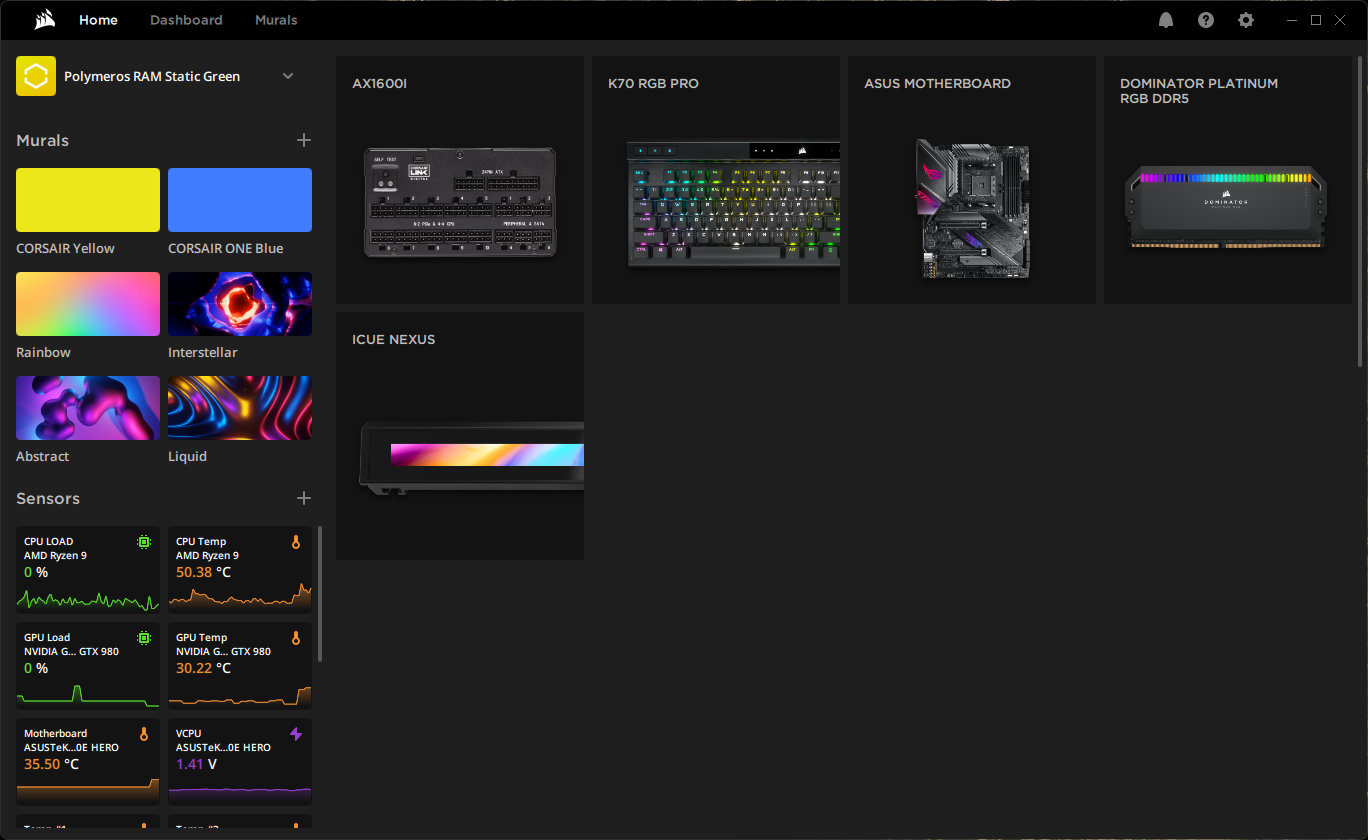Click the "CORSAIR Yellow" mural label
Image resolution: width=1368 pixels, height=840 pixels.
[x=65, y=248]
